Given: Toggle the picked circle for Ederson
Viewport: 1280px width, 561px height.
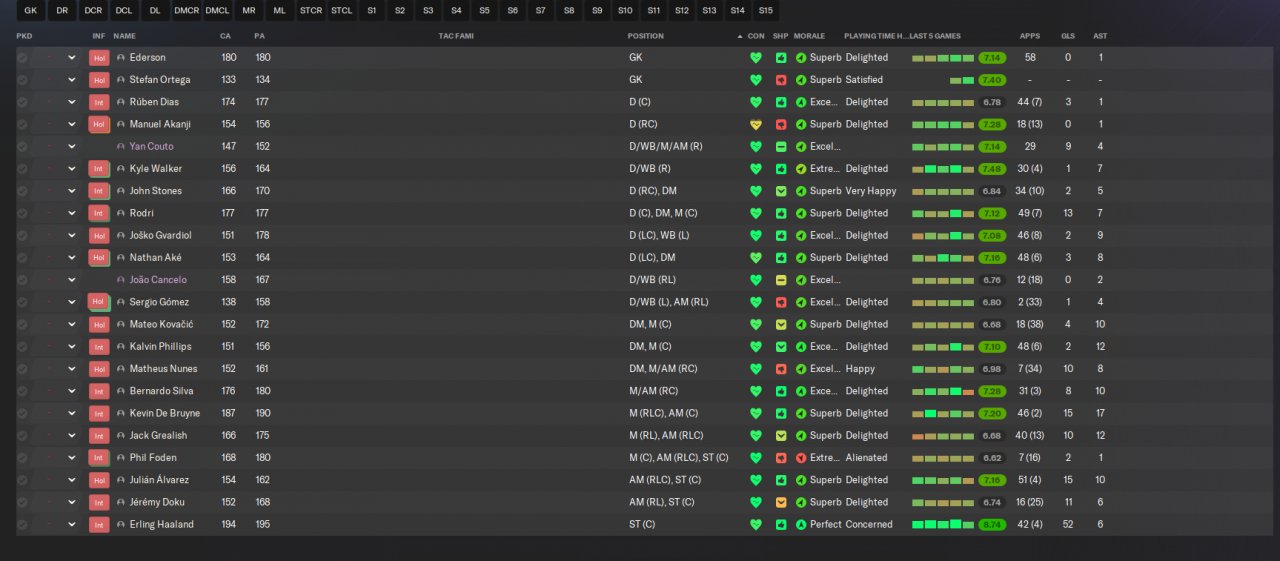Looking at the screenshot, I should click(x=22, y=58).
